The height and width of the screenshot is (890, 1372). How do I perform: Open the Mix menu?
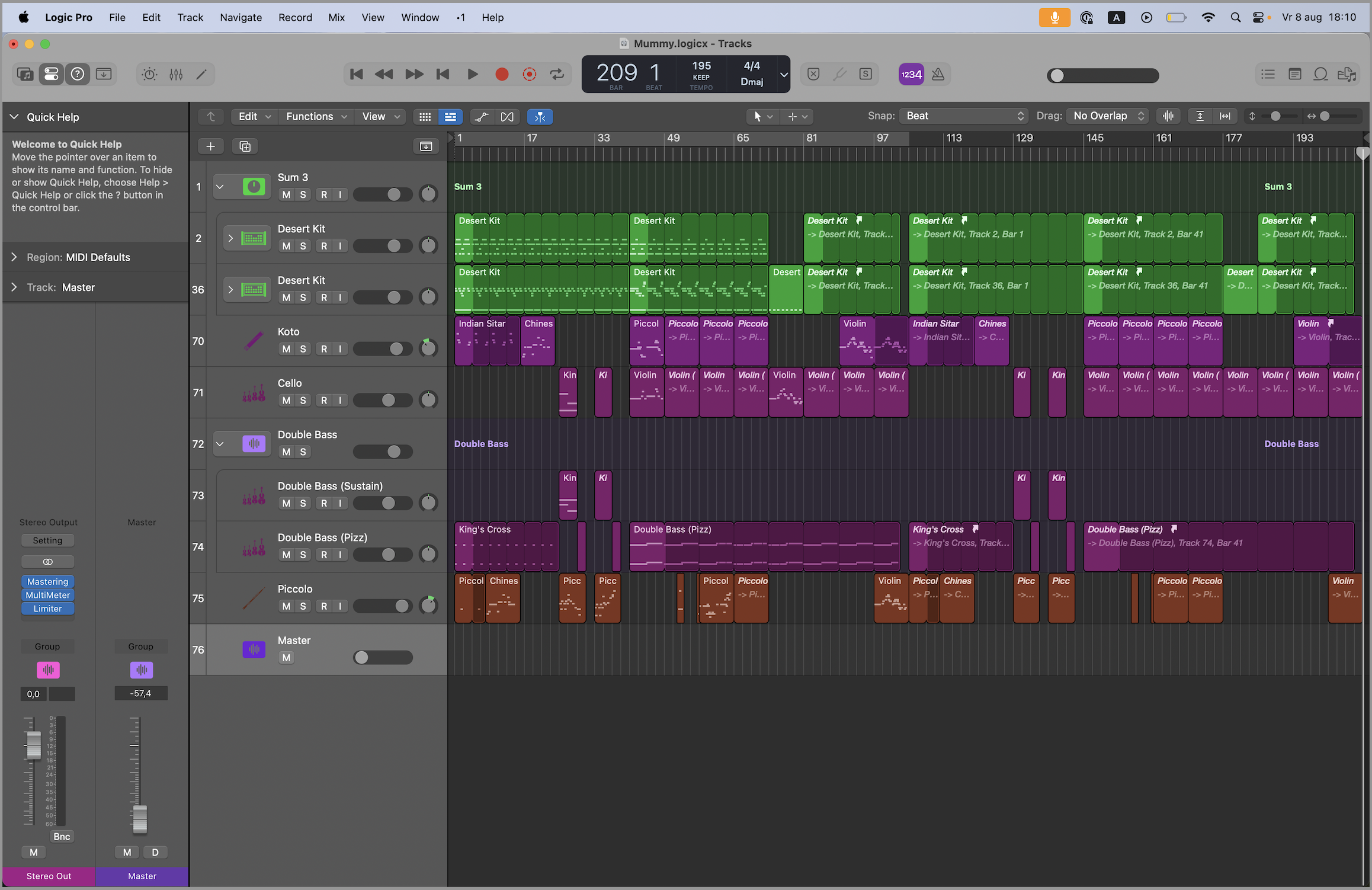click(336, 17)
